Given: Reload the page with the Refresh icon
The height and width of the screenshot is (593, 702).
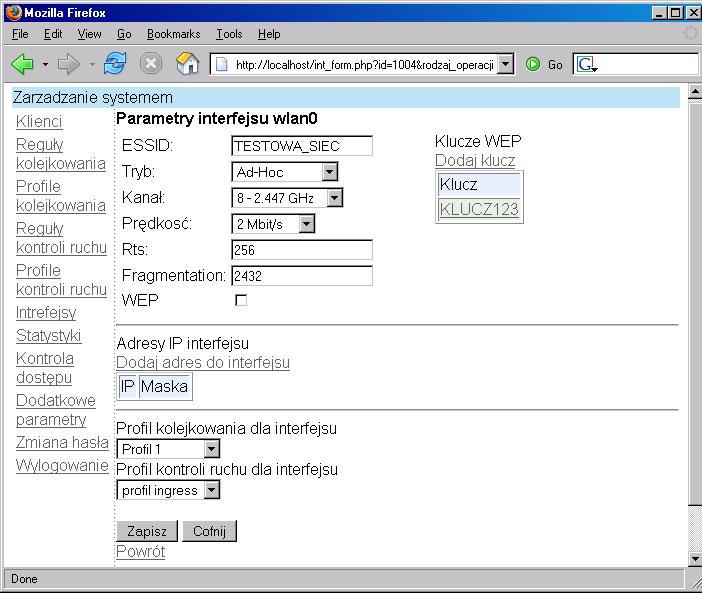Looking at the screenshot, I should click(x=115, y=64).
